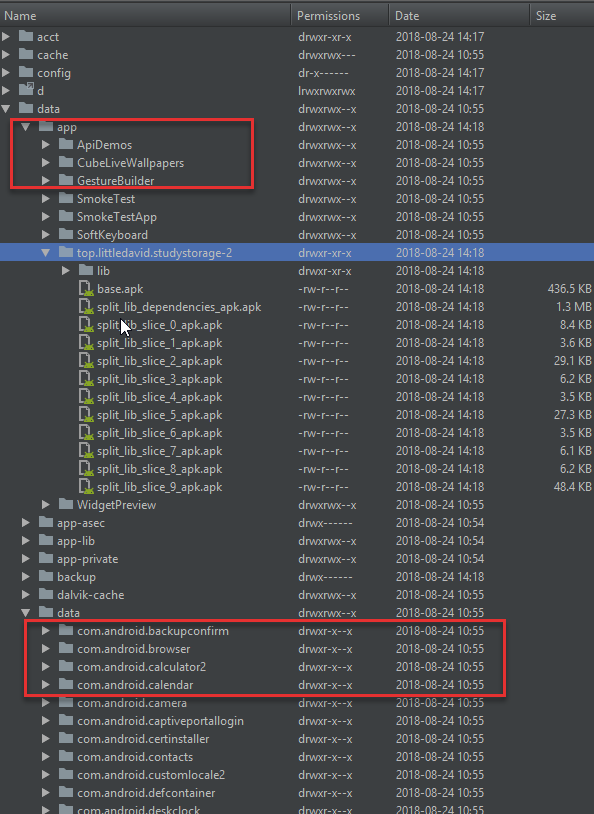Expand the cache folder arrow
594x814 pixels.
(x=6, y=55)
